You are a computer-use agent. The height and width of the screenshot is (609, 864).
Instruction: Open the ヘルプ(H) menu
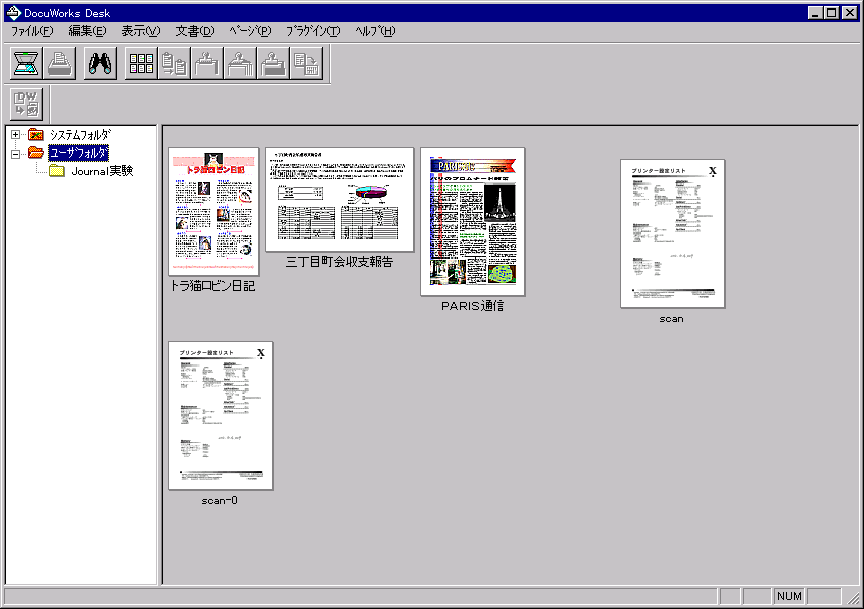[x=375, y=31]
